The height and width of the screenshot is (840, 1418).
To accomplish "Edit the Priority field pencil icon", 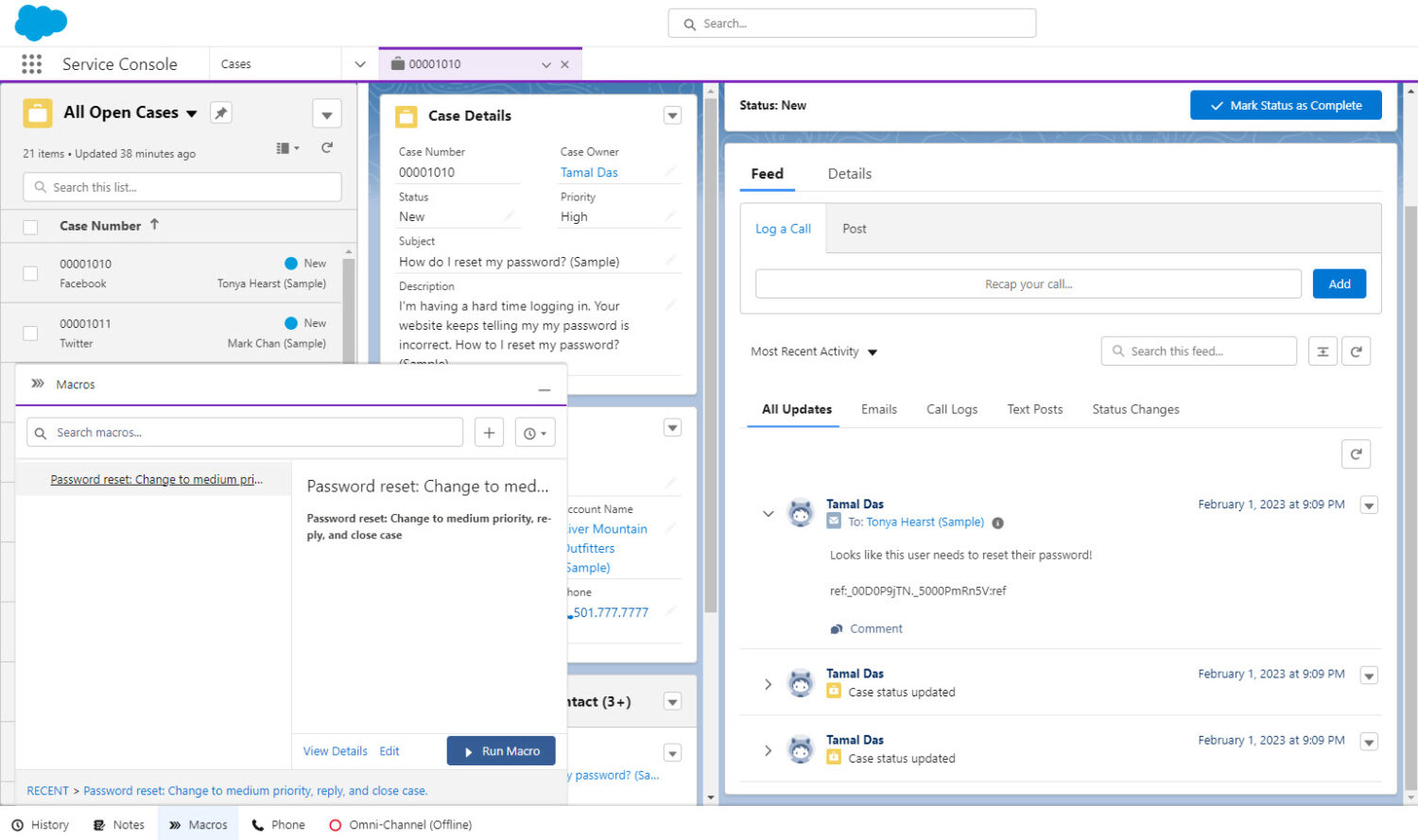I will [670, 216].
